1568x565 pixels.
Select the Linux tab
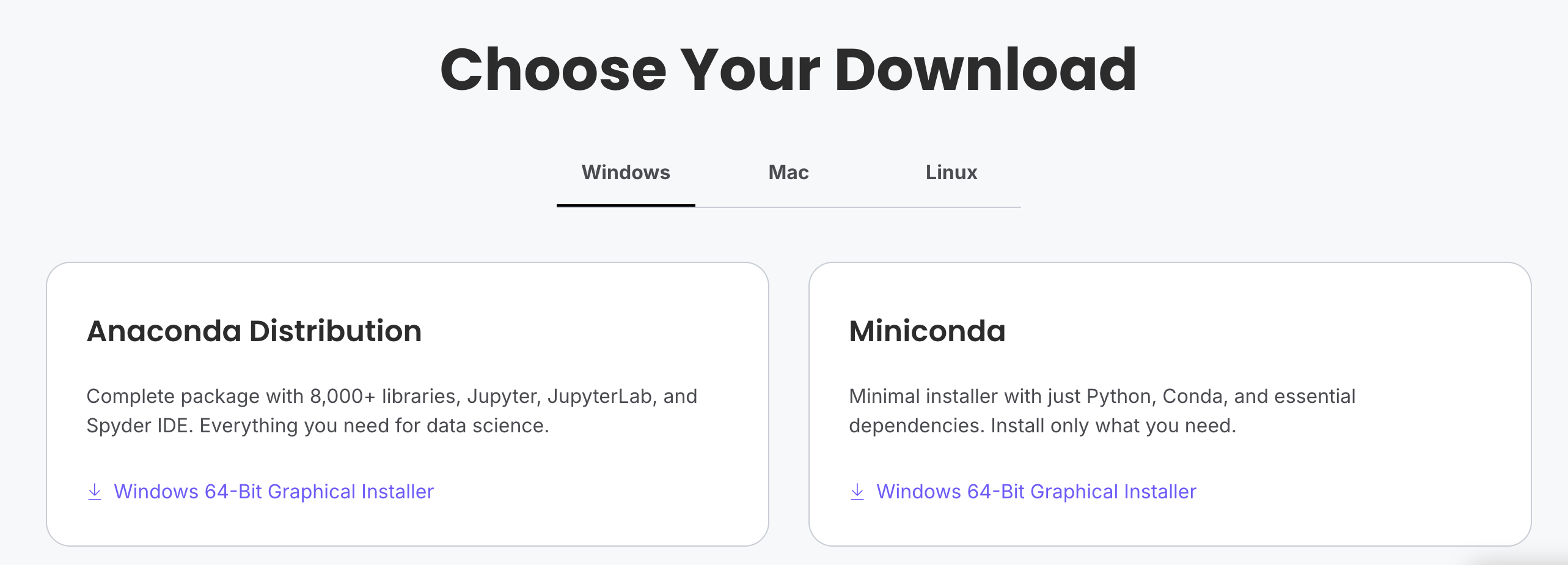coord(951,172)
